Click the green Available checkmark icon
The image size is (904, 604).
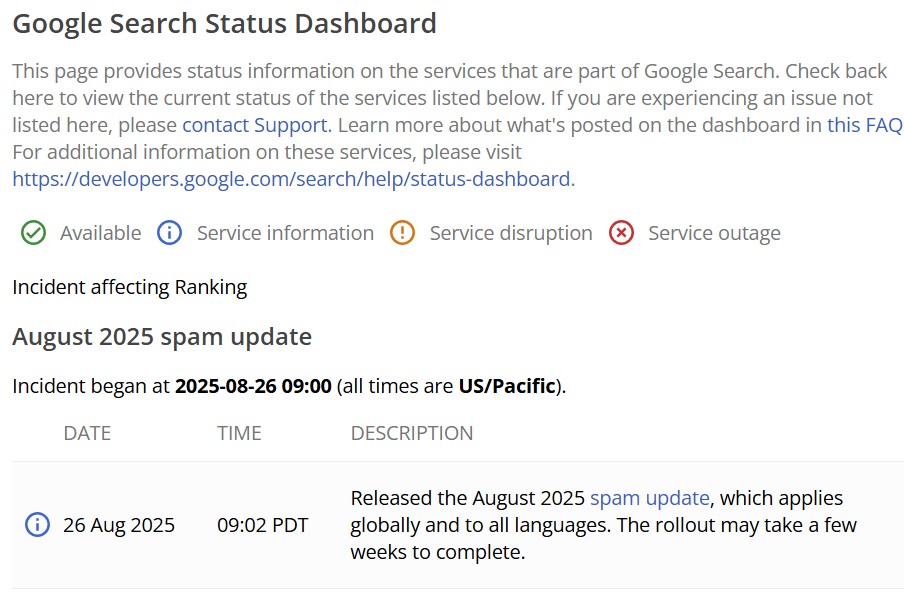coord(34,233)
